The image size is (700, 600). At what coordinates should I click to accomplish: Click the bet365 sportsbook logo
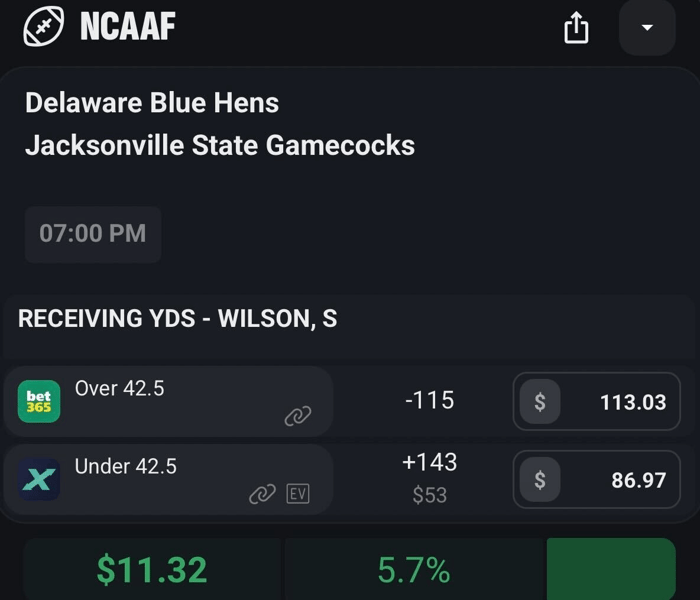pyautogui.click(x=39, y=402)
